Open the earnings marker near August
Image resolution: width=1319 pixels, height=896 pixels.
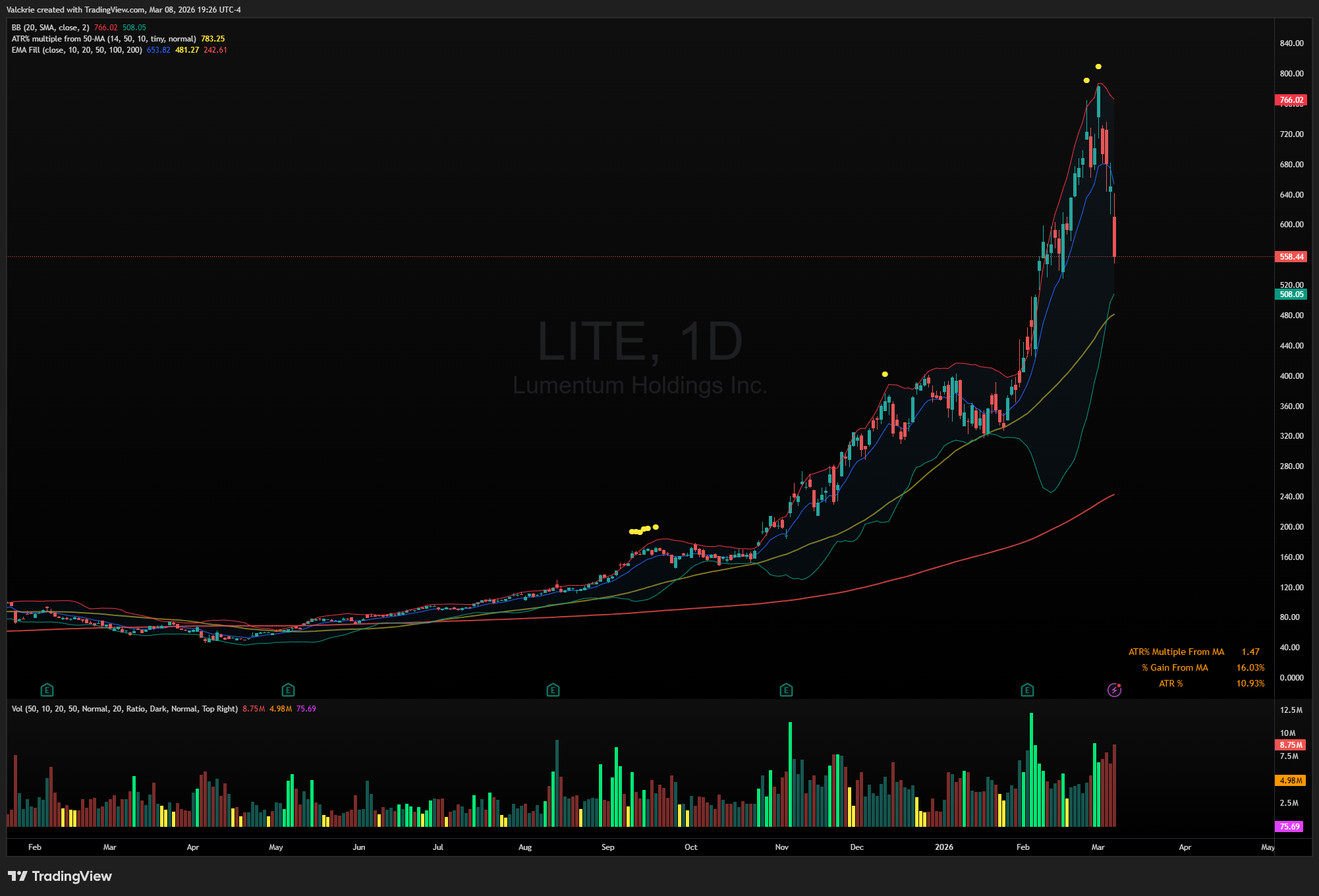(553, 690)
